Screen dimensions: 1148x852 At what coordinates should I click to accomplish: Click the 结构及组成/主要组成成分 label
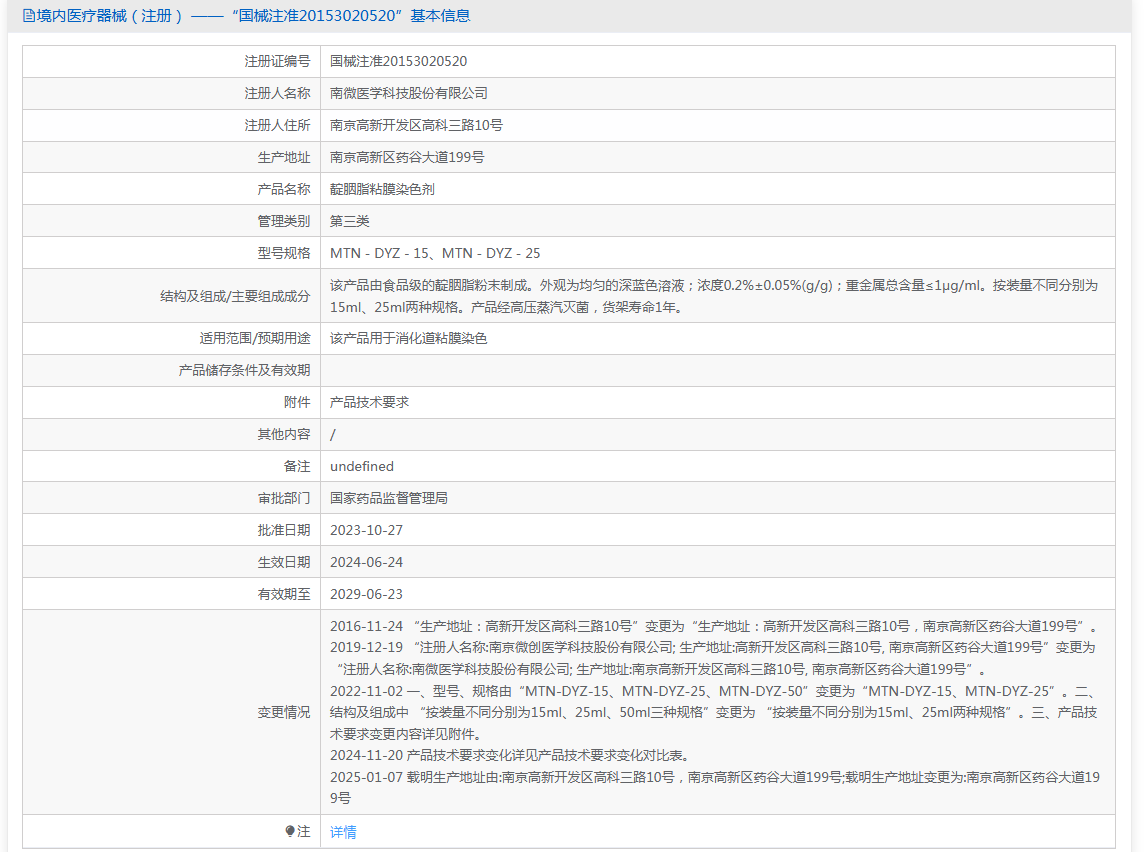(235, 296)
